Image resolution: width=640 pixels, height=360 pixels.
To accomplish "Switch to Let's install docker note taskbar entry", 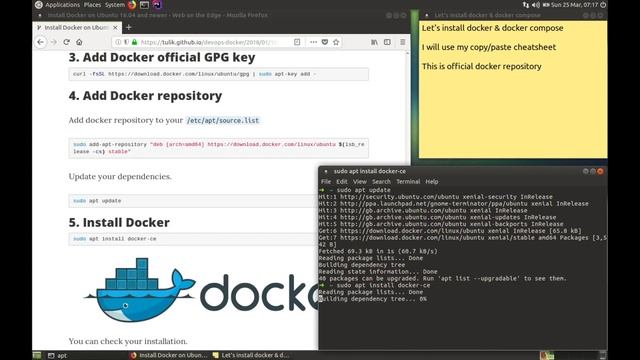I will pos(251,356).
